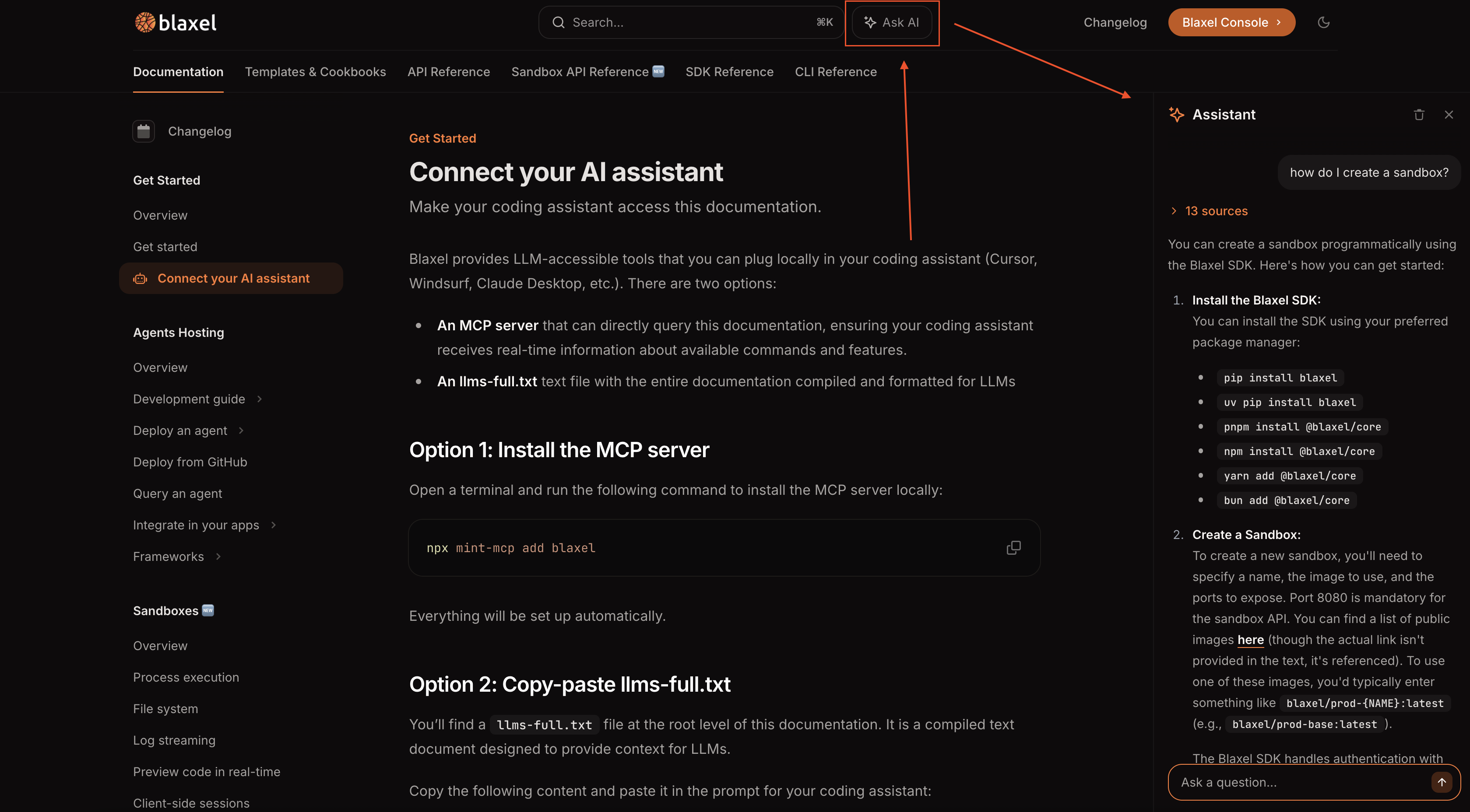Open Sandbox API Reference tab
The image size is (1470, 812).
tap(587, 72)
